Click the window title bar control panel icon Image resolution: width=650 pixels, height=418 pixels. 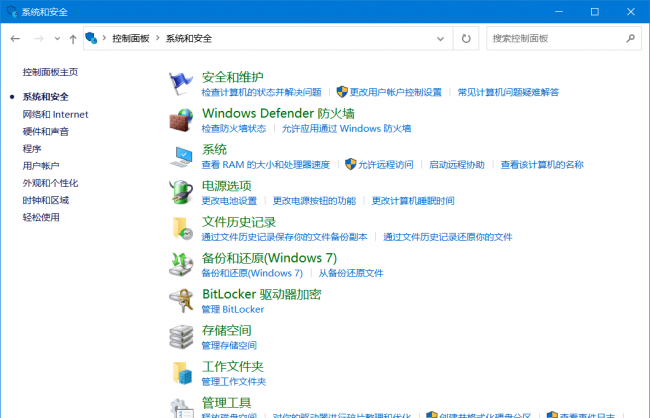coord(12,12)
